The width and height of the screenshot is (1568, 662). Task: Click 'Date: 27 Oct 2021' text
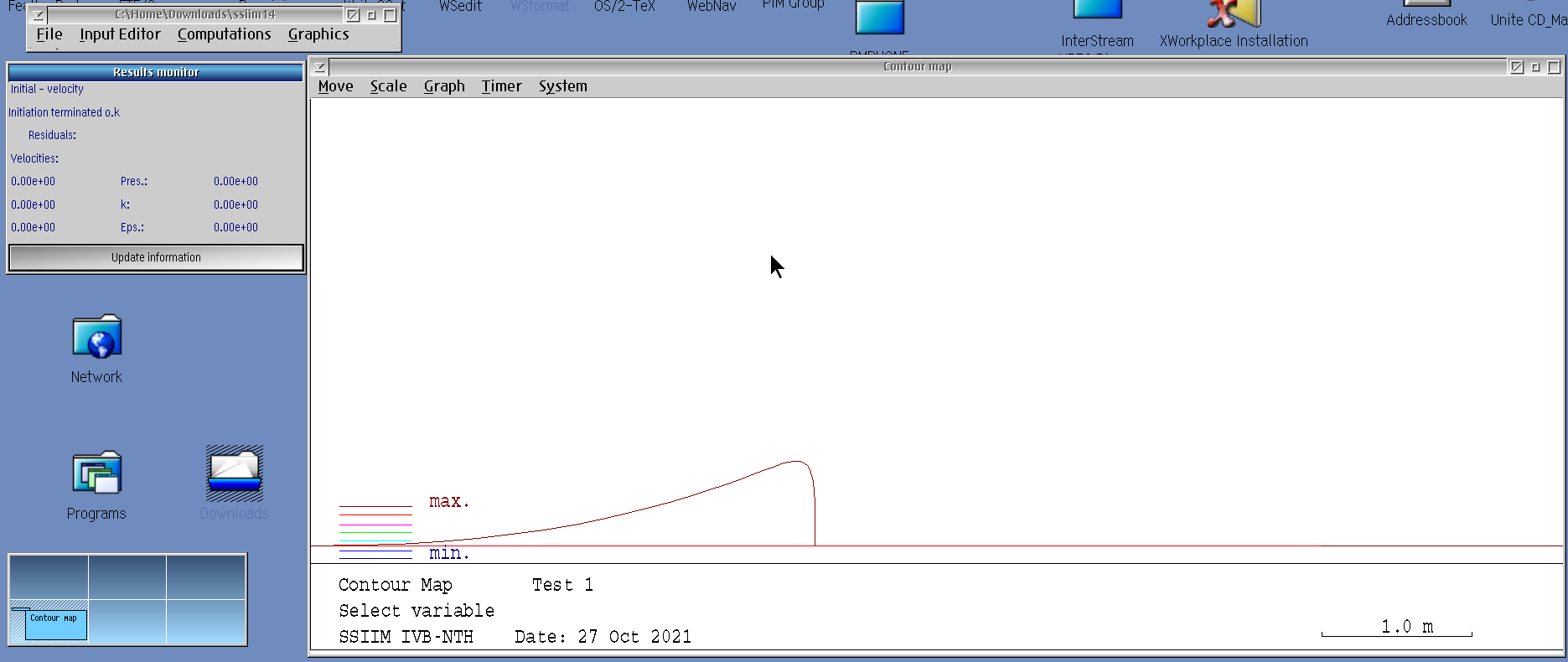click(x=603, y=637)
